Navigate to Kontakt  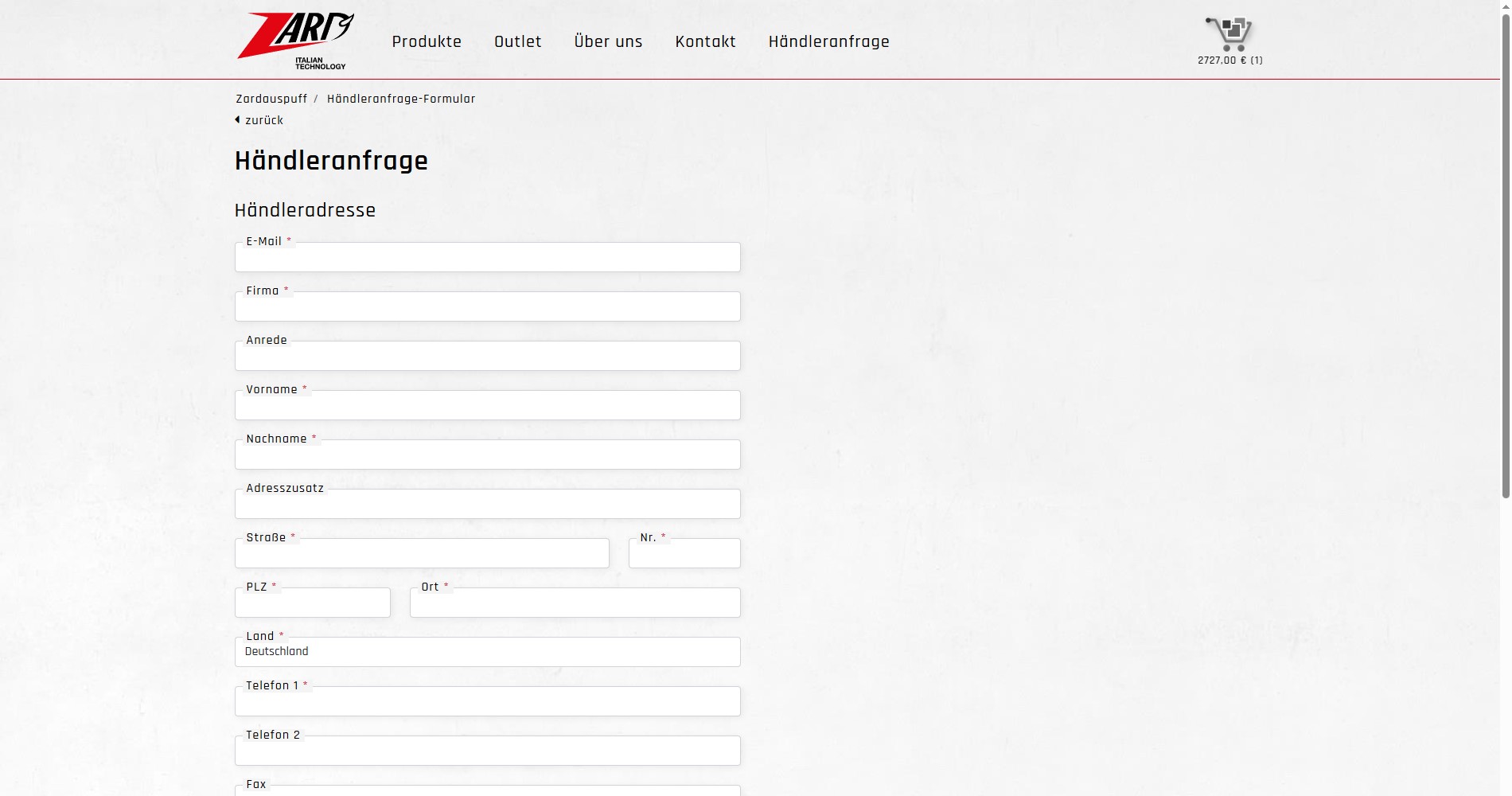(x=705, y=41)
